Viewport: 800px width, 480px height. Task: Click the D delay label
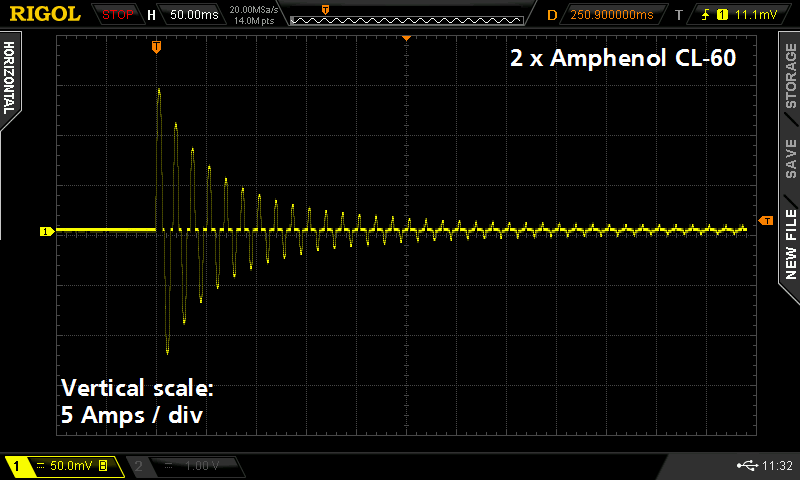tap(552, 15)
